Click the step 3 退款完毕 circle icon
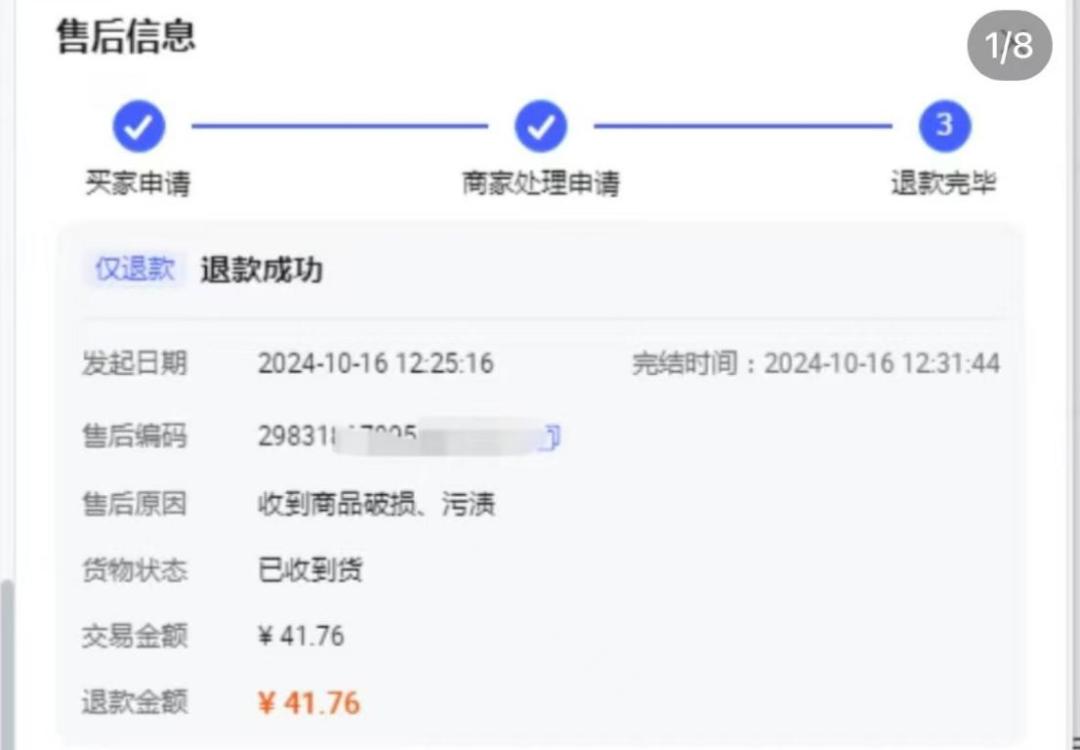The width and height of the screenshot is (1080, 750). tap(944, 127)
